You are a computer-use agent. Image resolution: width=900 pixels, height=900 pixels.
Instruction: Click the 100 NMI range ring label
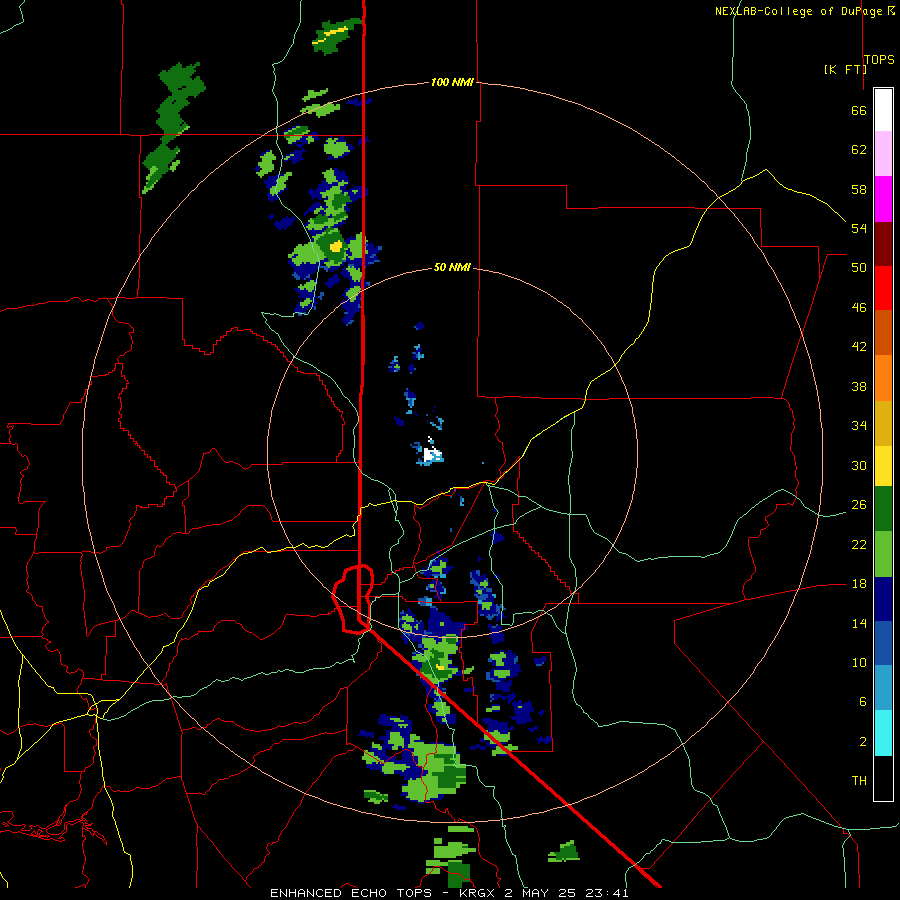(452, 82)
